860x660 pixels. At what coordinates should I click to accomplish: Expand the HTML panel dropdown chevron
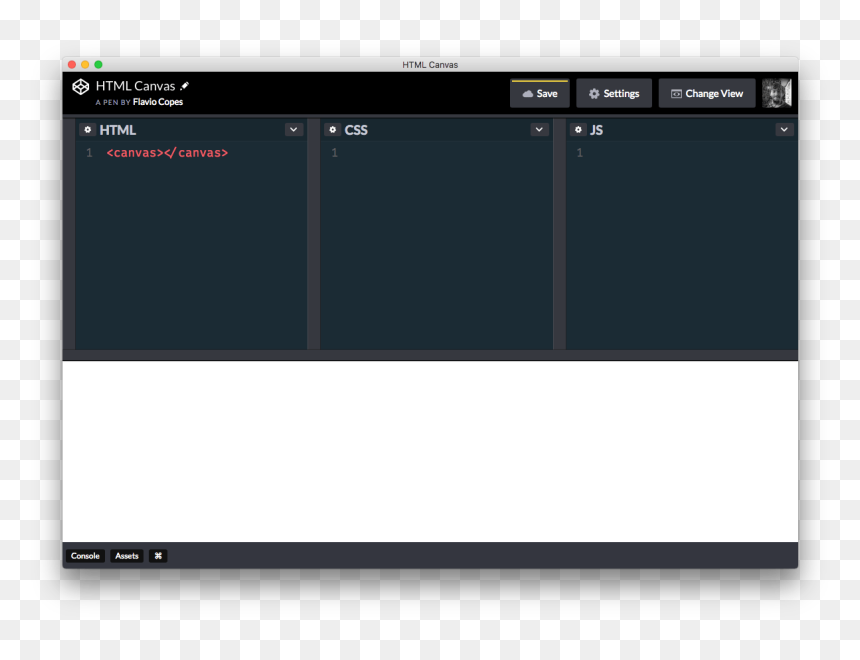[293, 129]
